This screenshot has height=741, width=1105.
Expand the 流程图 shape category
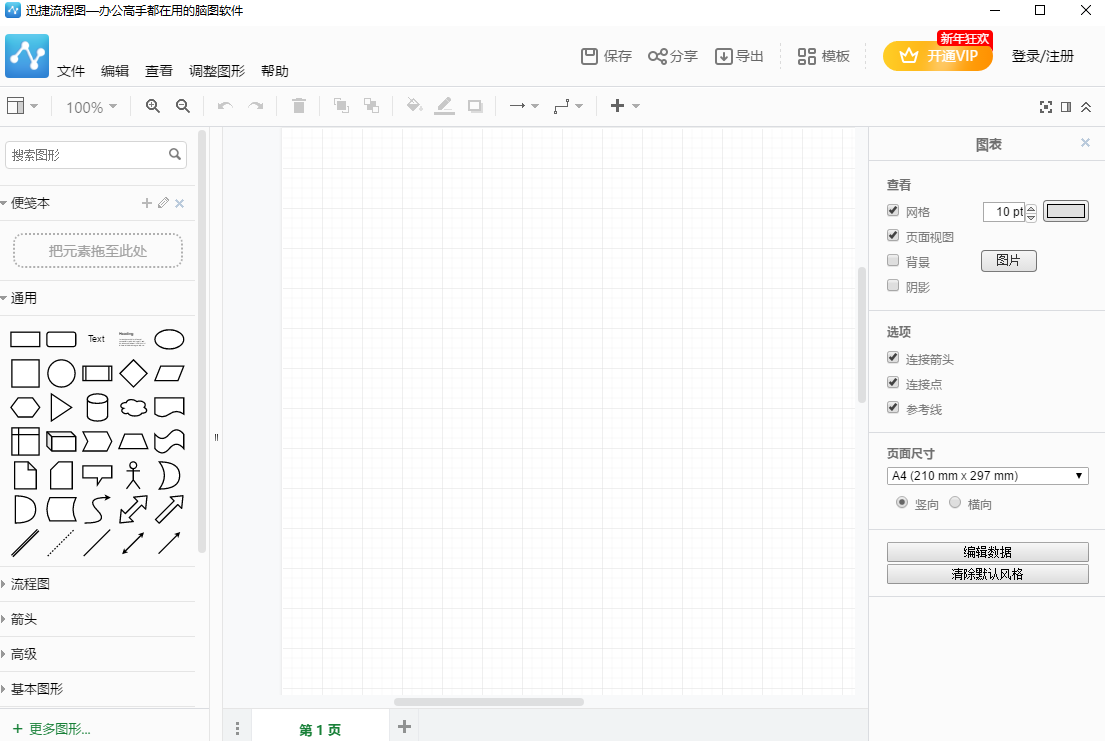30,584
